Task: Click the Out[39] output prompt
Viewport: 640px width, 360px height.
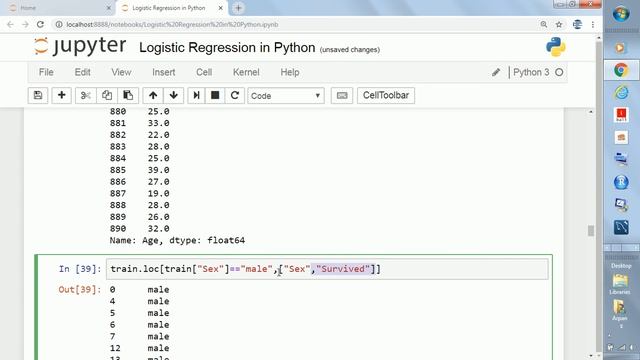Action: point(79,290)
